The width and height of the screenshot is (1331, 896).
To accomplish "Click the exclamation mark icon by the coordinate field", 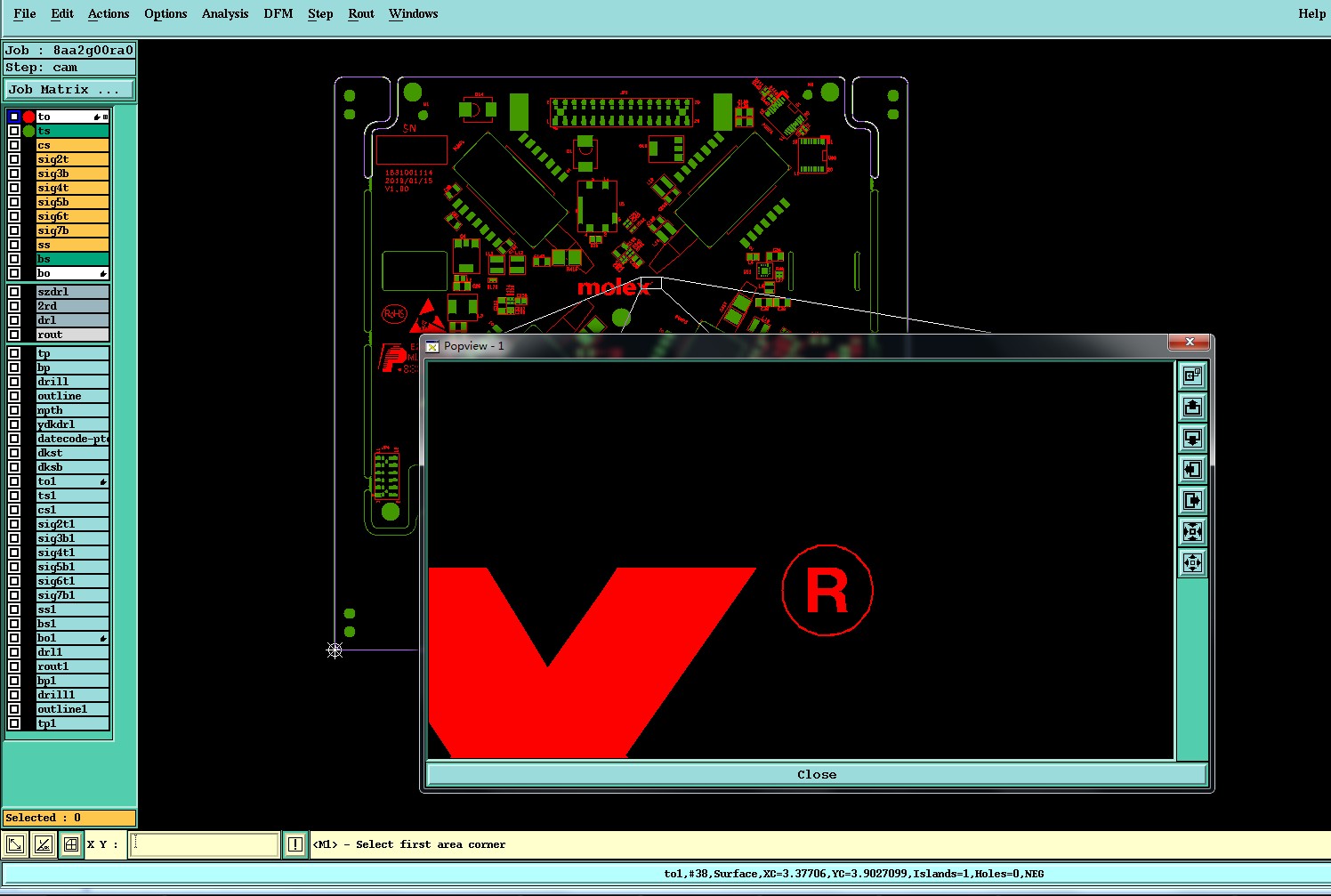I will (x=295, y=844).
